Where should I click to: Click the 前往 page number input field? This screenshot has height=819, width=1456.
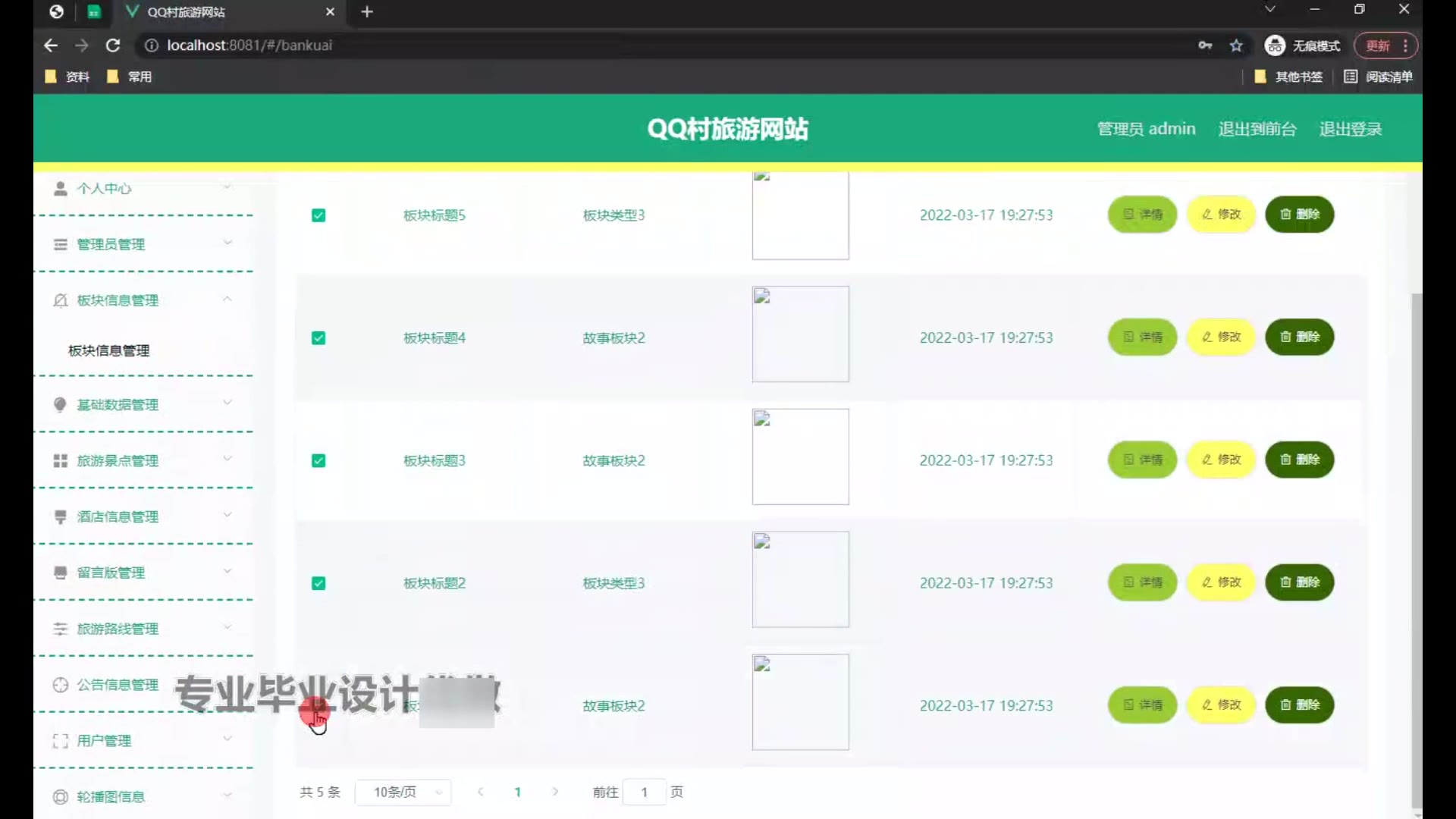(645, 792)
